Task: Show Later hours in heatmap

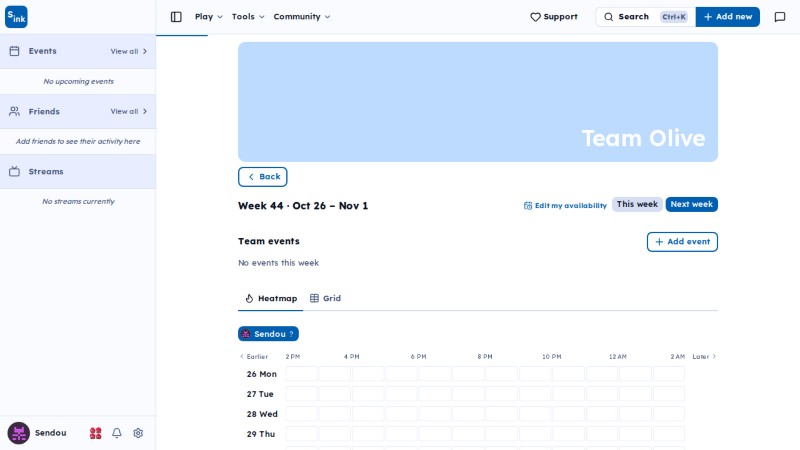Action: pos(704,357)
